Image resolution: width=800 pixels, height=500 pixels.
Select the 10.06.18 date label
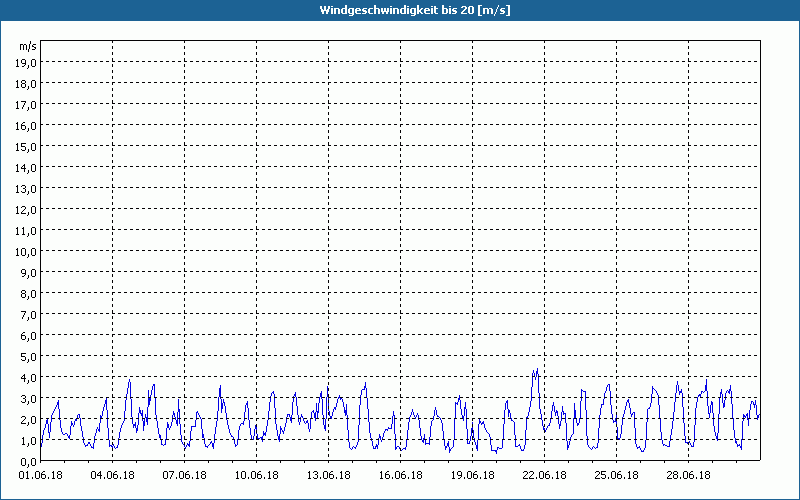click(x=257, y=475)
